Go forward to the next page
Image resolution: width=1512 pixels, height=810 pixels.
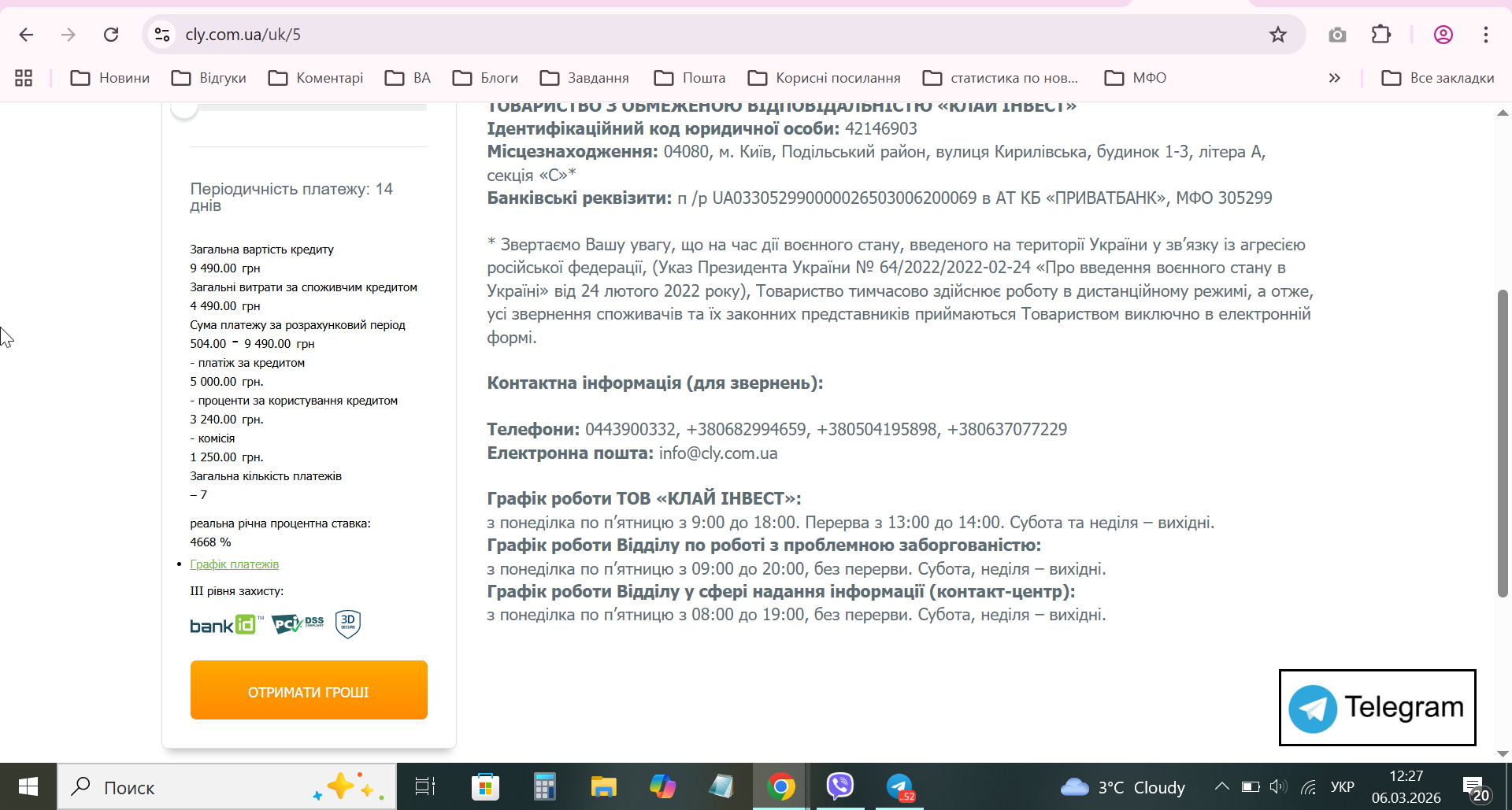(69, 35)
